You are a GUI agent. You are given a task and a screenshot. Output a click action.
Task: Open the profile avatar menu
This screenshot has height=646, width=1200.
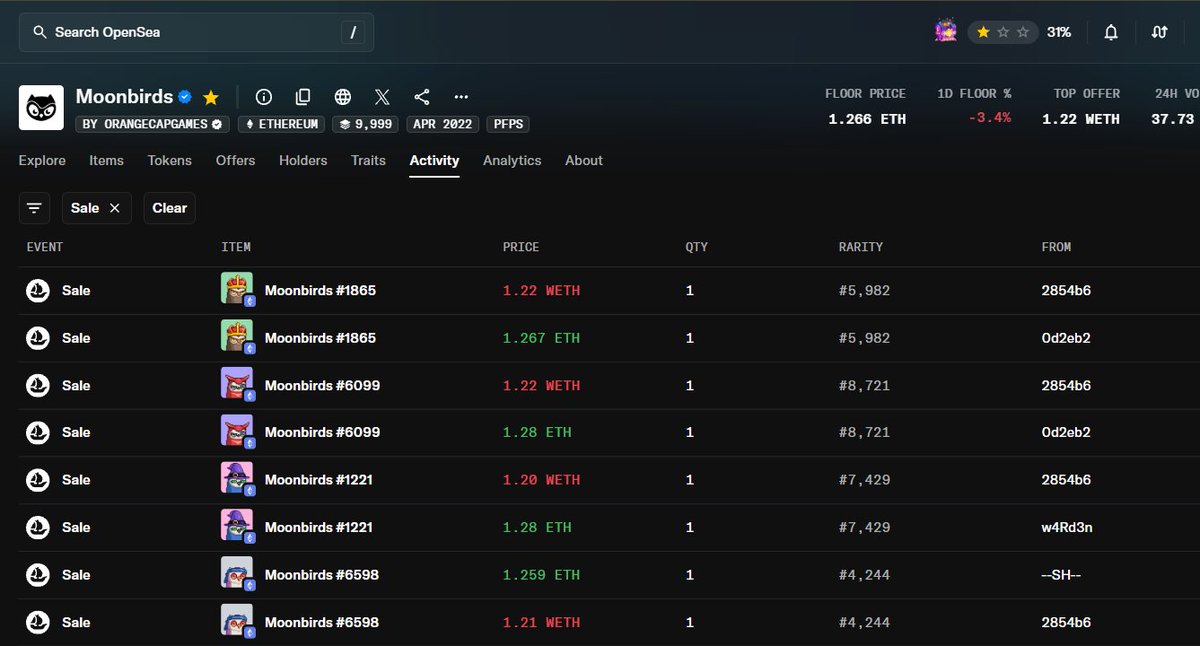pyautogui.click(x=945, y=32)
